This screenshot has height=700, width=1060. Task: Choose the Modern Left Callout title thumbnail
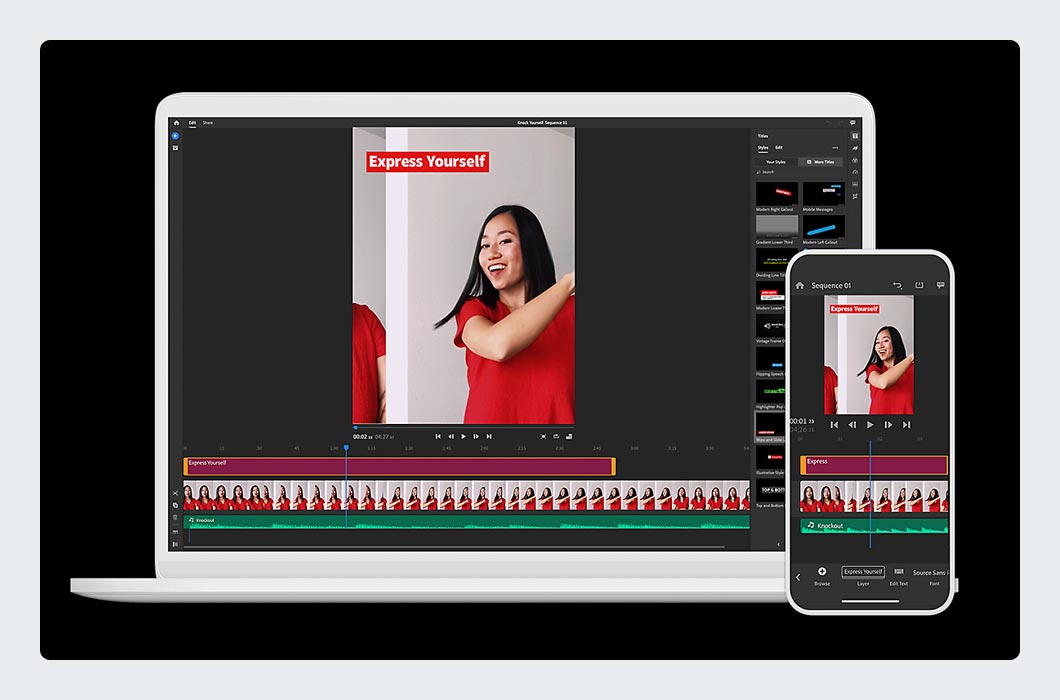click(823, 226)
